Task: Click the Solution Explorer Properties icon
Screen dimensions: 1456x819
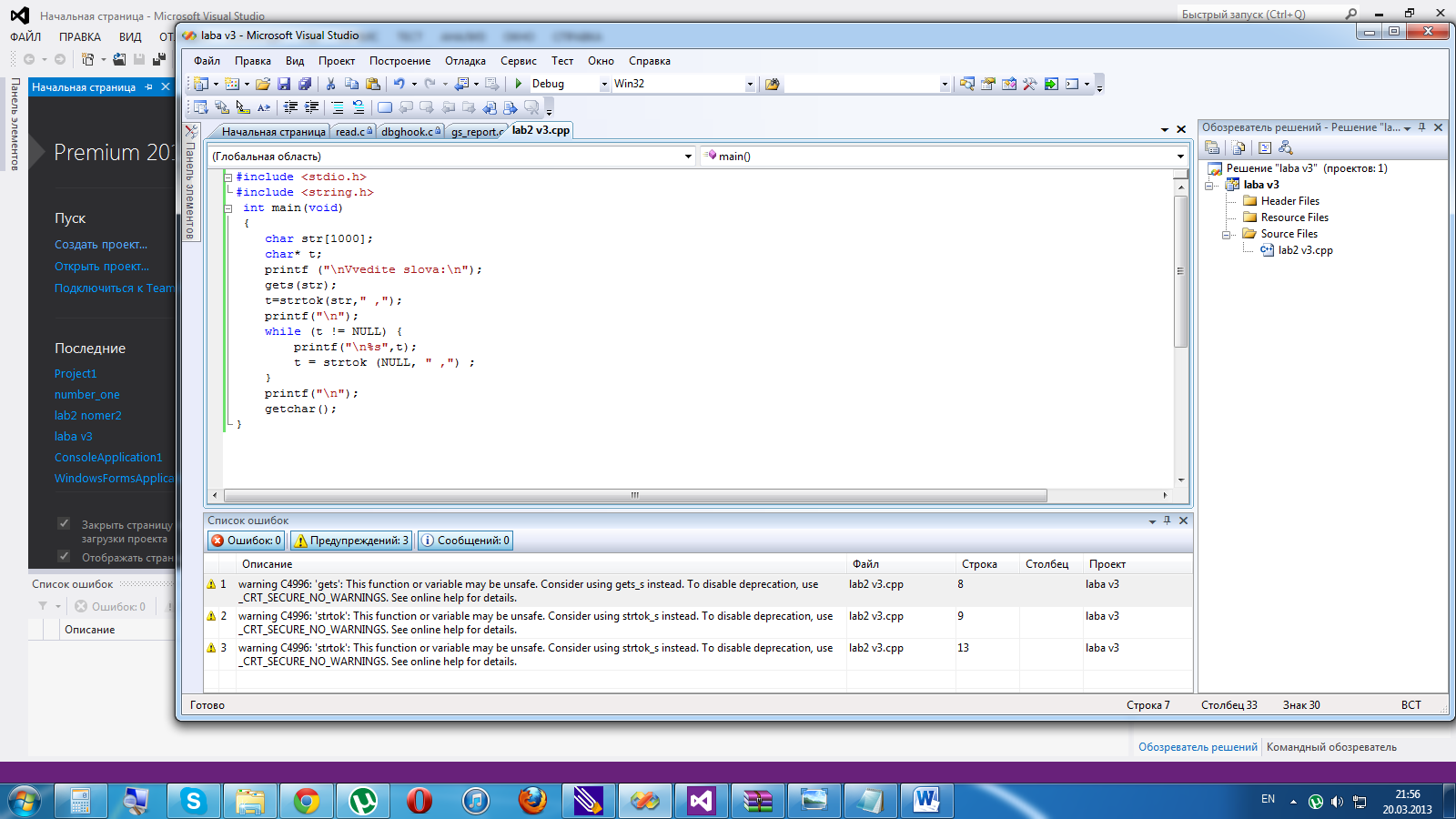Action: tap(1212, 147)
